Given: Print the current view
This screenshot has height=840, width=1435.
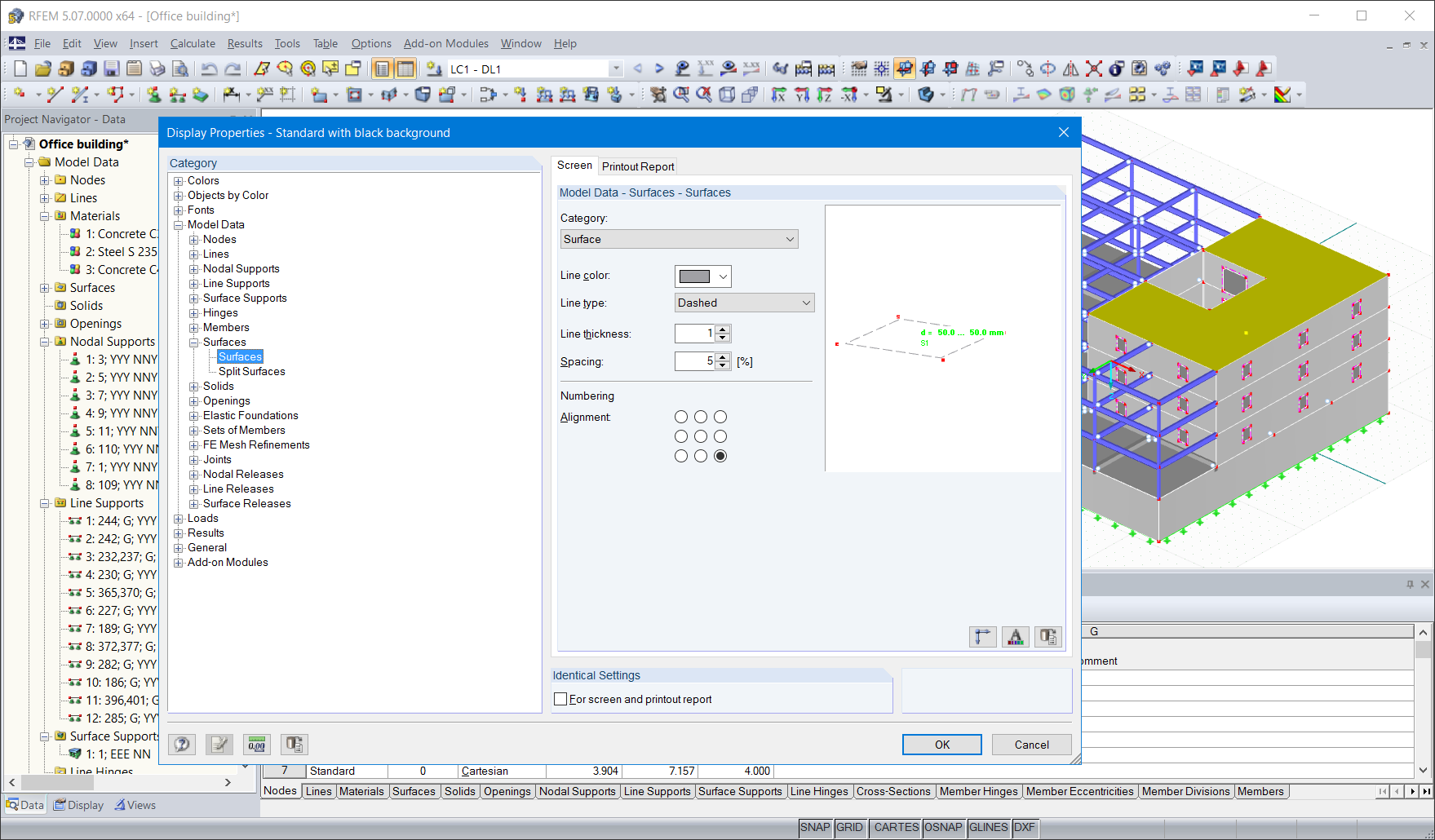Looking at the screenshot, I should pyautogui.click(x=157, y=69).
